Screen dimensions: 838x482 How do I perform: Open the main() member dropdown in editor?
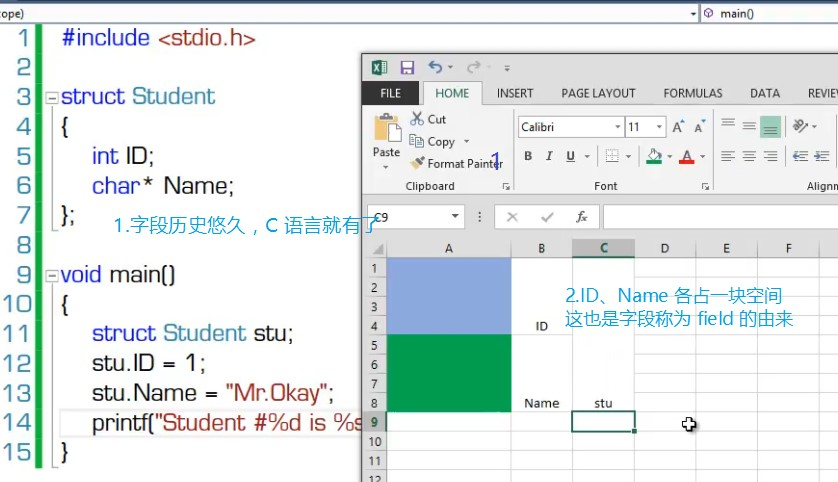(770, 13)
